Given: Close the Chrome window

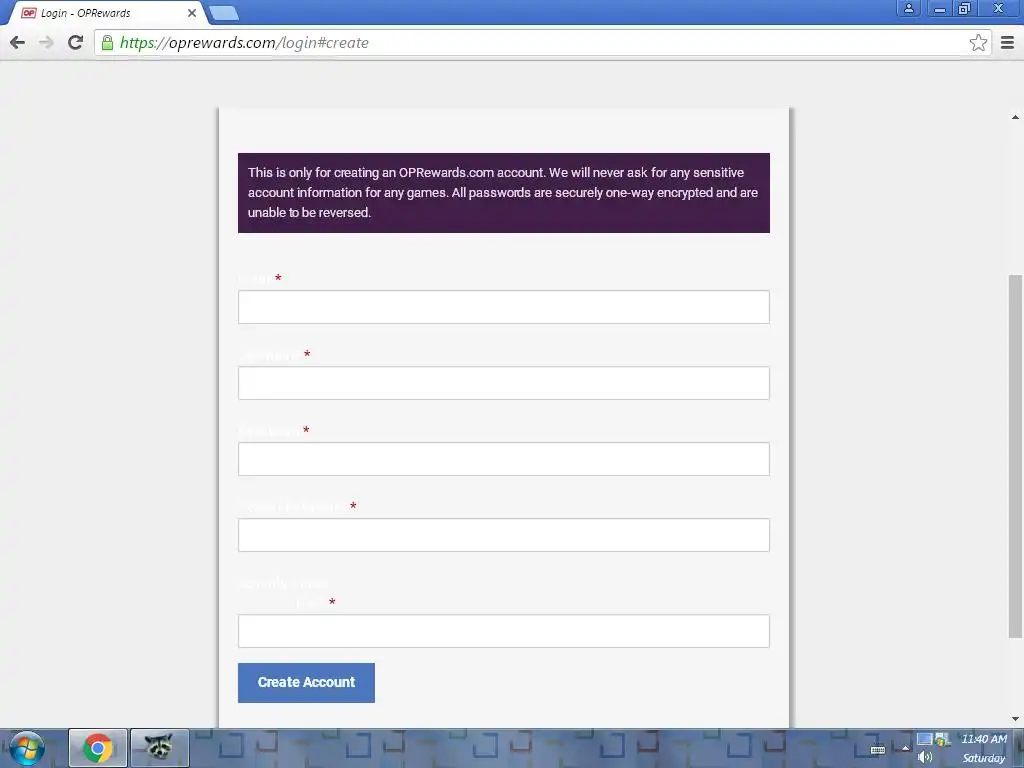Looking at the screenshot, I should click(999, 8).
